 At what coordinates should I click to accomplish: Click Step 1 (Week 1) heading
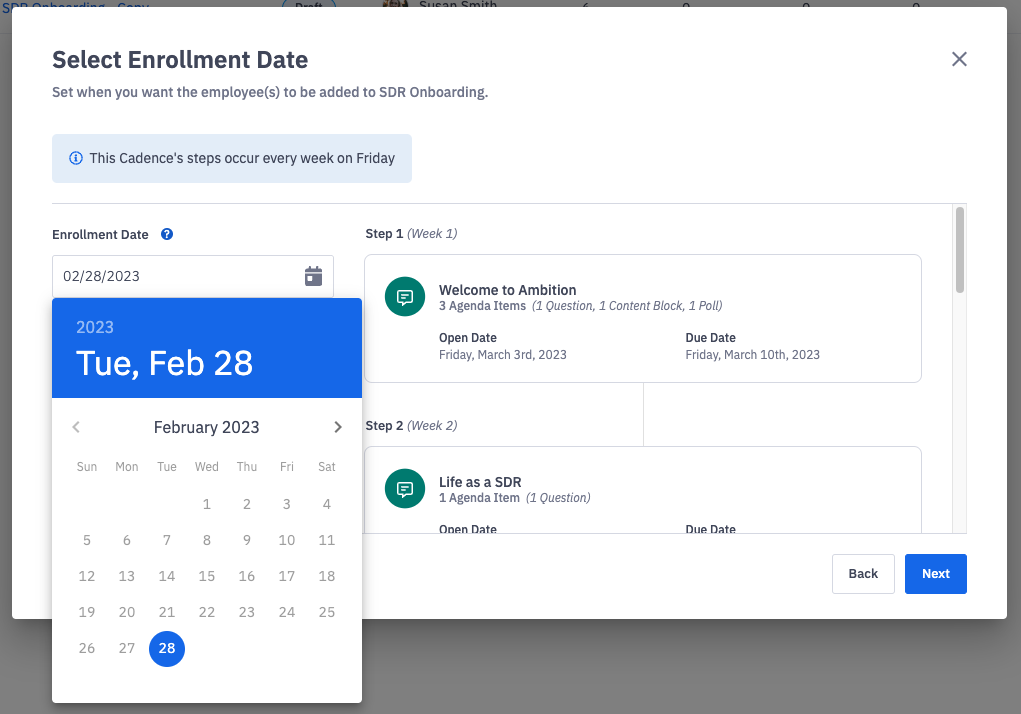click(x=411, y=234)
